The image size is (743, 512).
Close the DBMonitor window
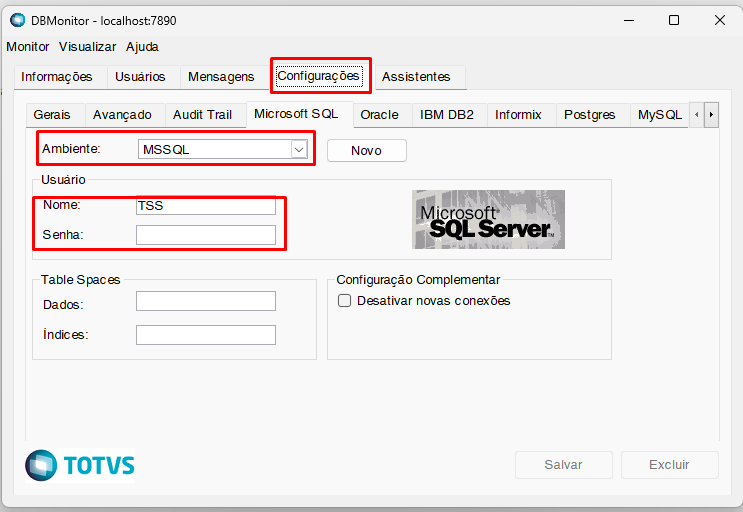720,20
